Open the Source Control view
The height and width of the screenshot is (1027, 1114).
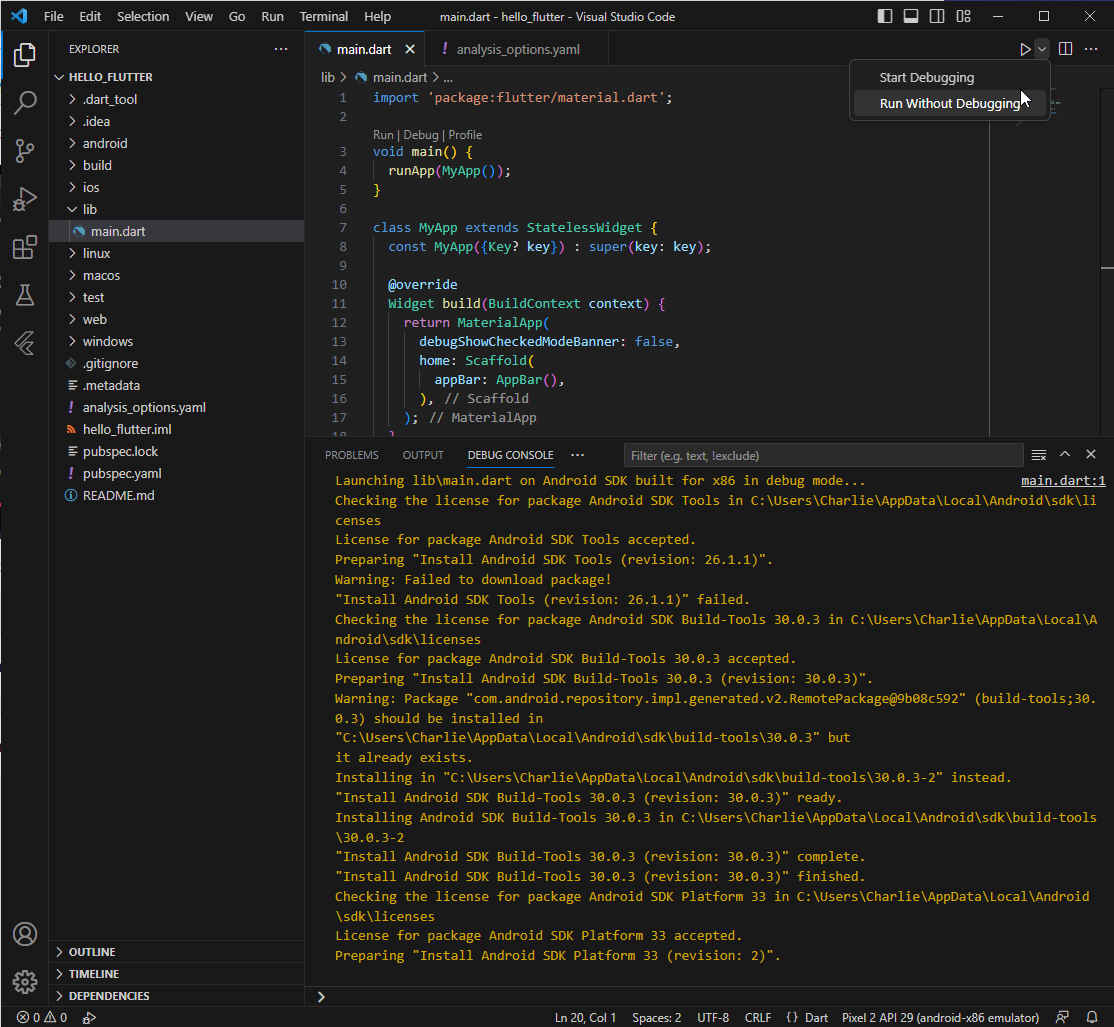25,151
